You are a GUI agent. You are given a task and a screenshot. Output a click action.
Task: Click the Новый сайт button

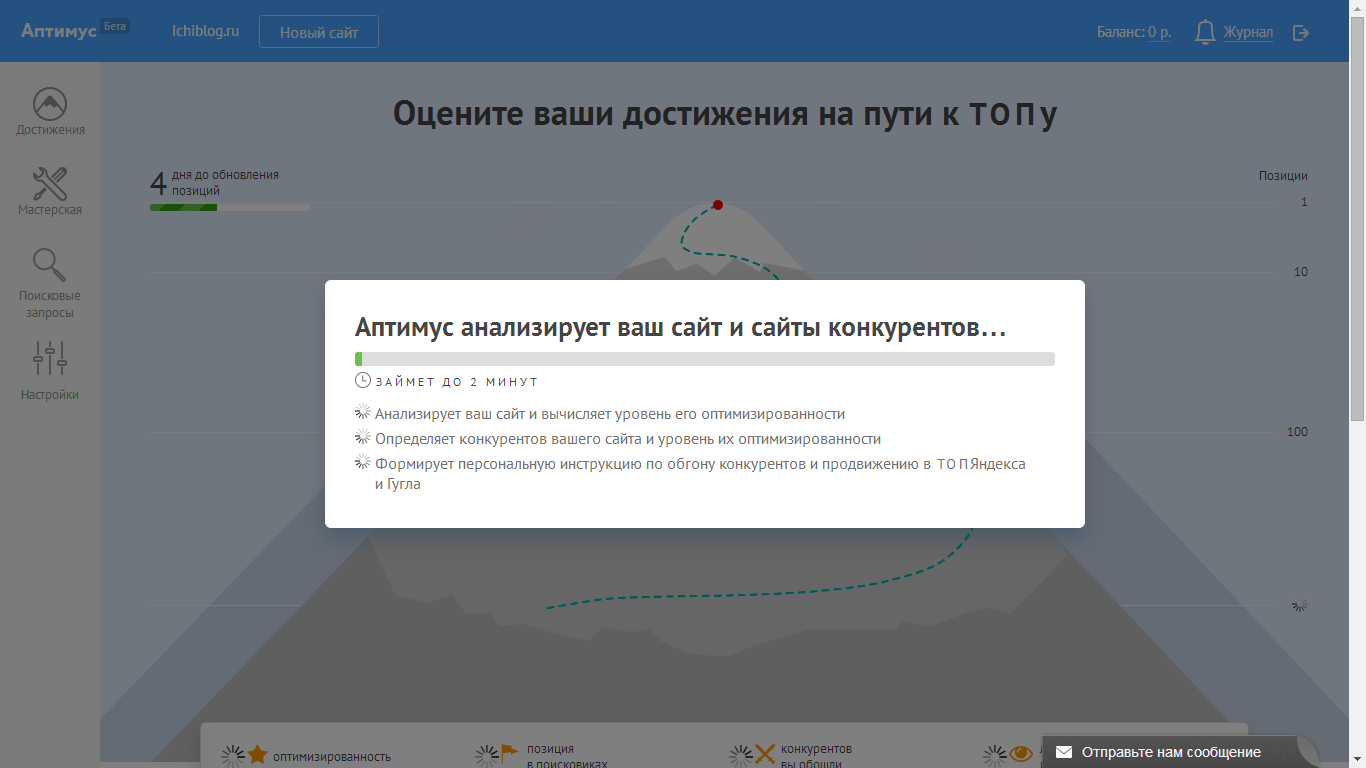319,32
